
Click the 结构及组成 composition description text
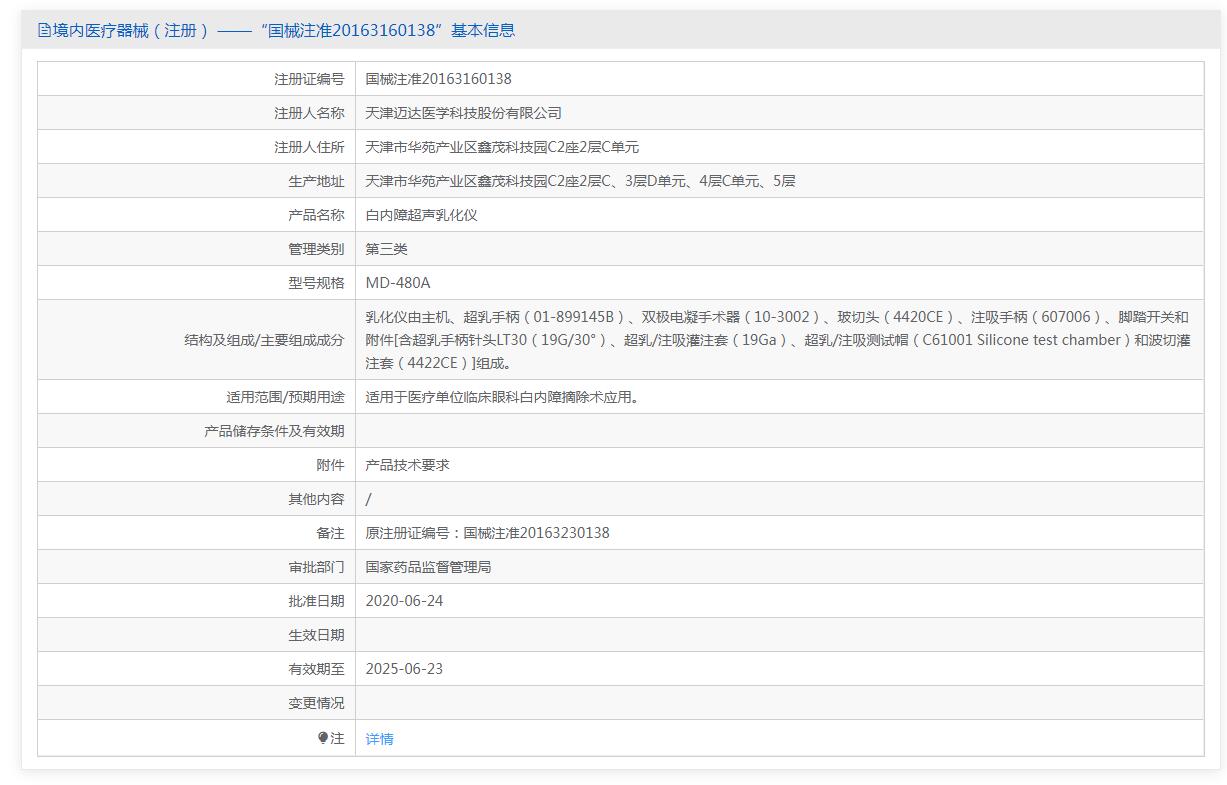click(776, 340)
